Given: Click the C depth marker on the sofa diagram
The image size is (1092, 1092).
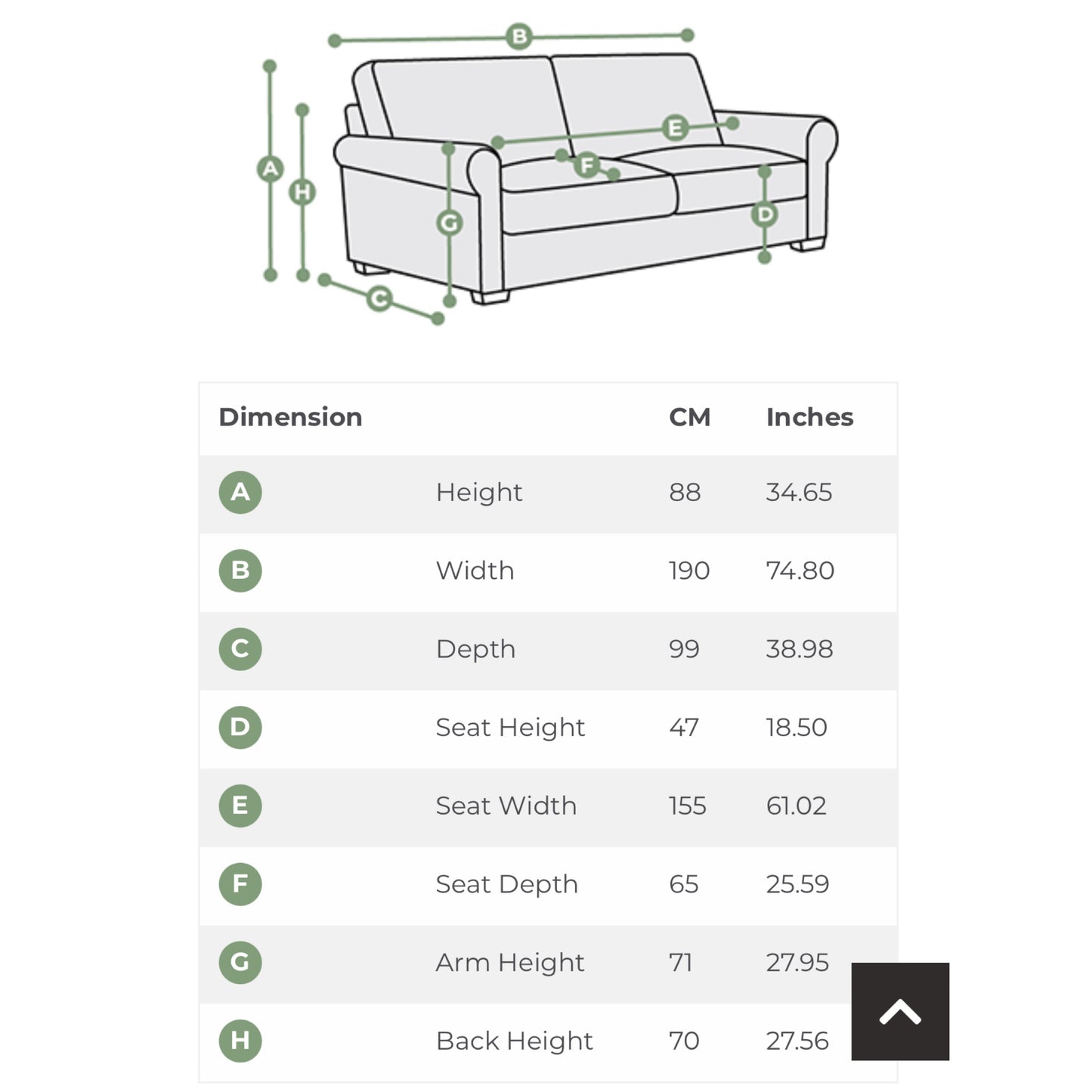Looking at the screenshot, I should click(379, 299).
